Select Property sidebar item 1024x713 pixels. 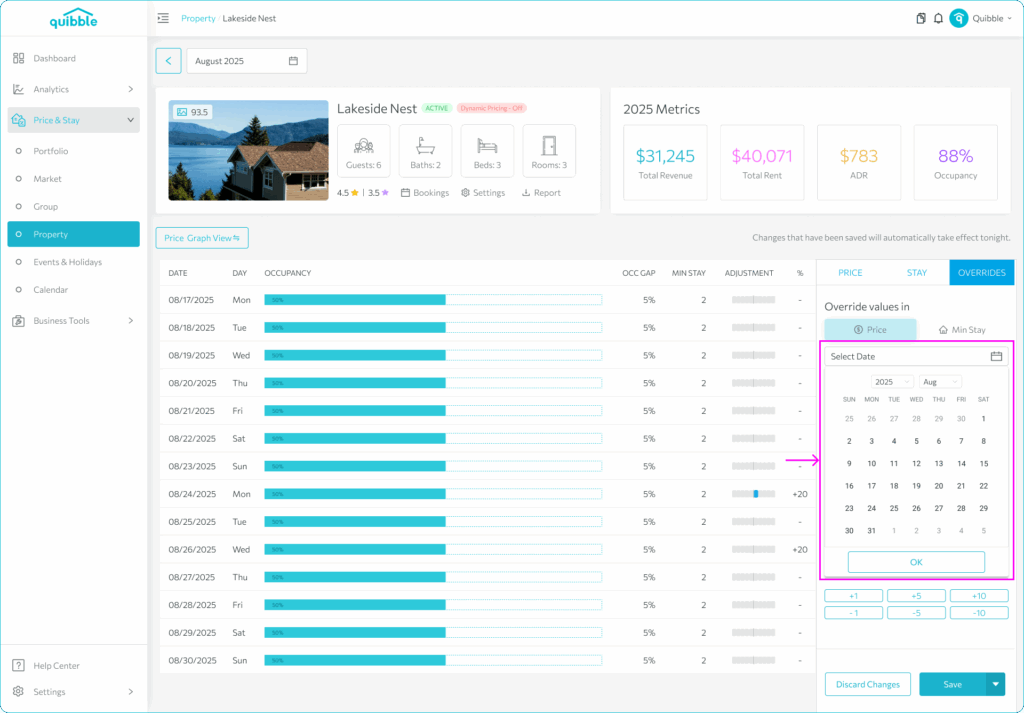tap(73, 234)
